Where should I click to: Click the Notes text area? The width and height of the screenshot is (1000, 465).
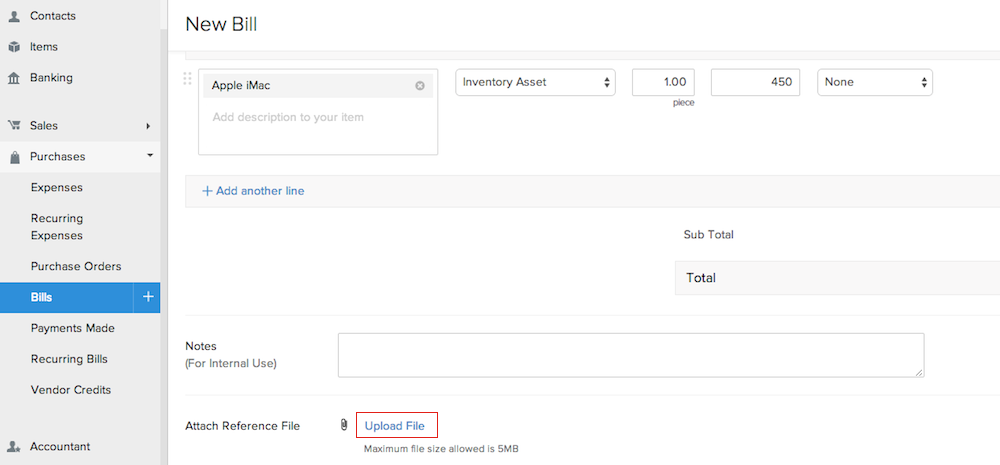630,355
